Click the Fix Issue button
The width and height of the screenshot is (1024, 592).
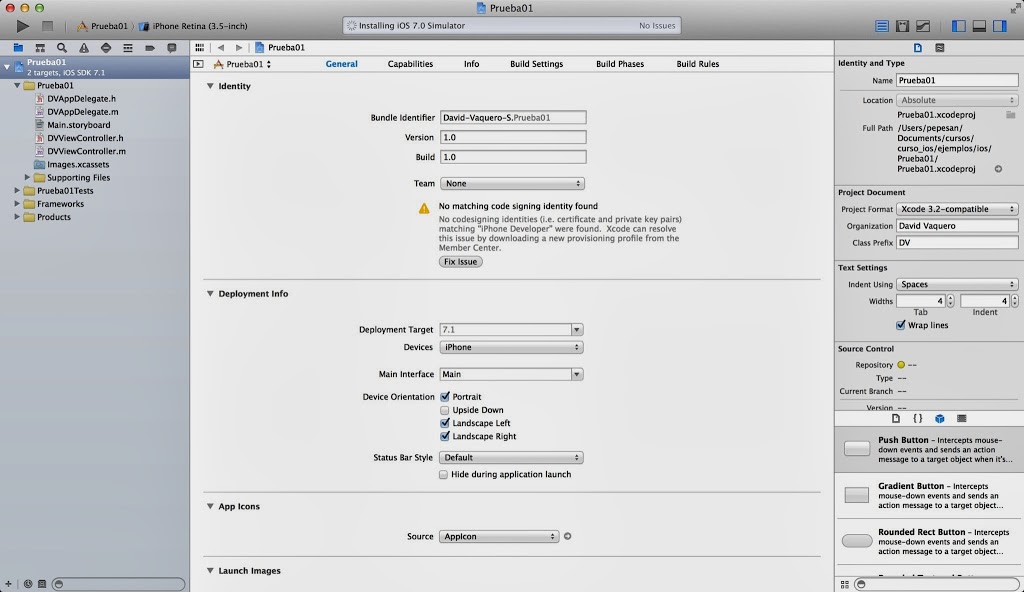coord(460,262)
